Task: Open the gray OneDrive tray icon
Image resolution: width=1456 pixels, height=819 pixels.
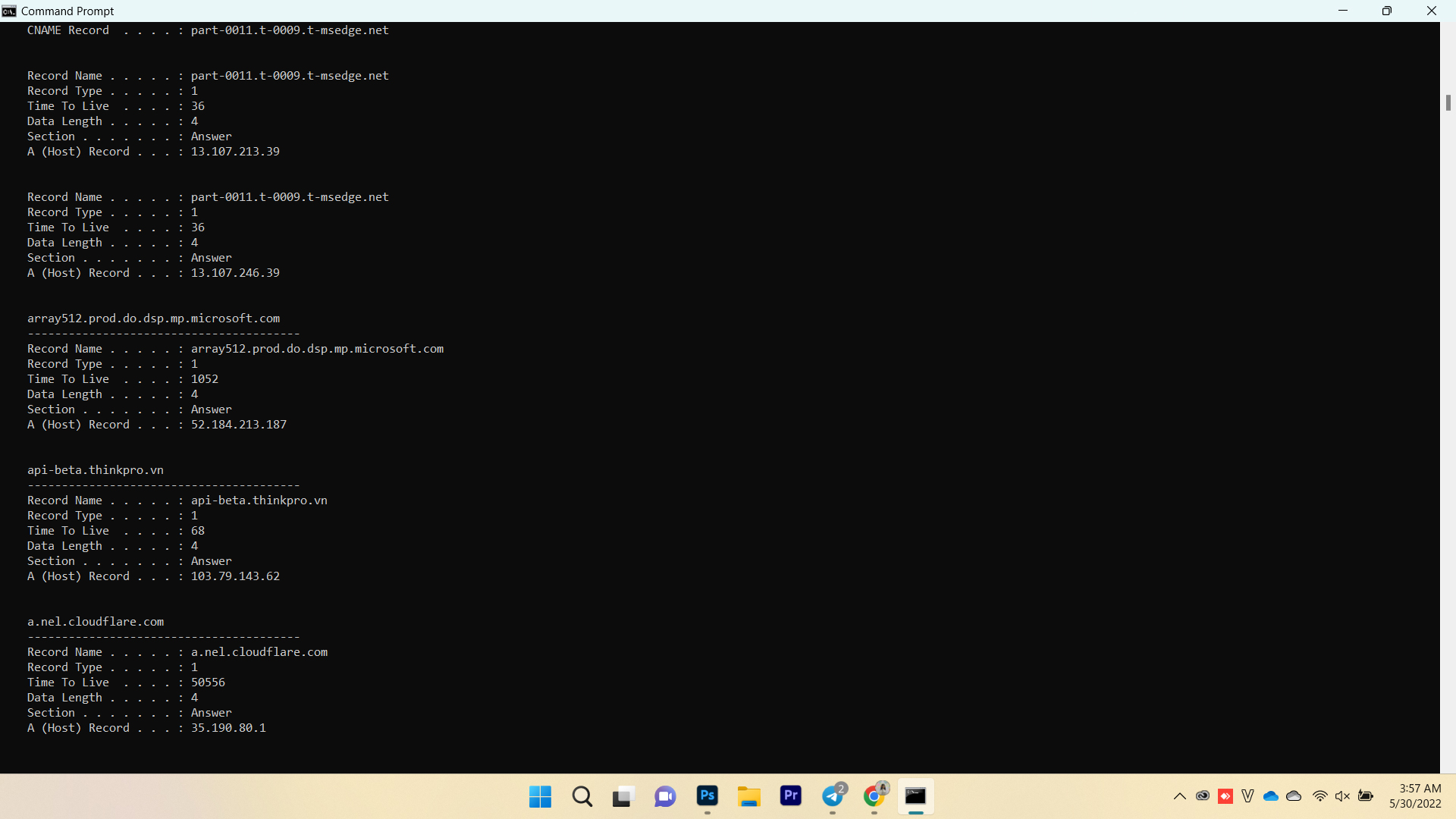Action: 1294,796
